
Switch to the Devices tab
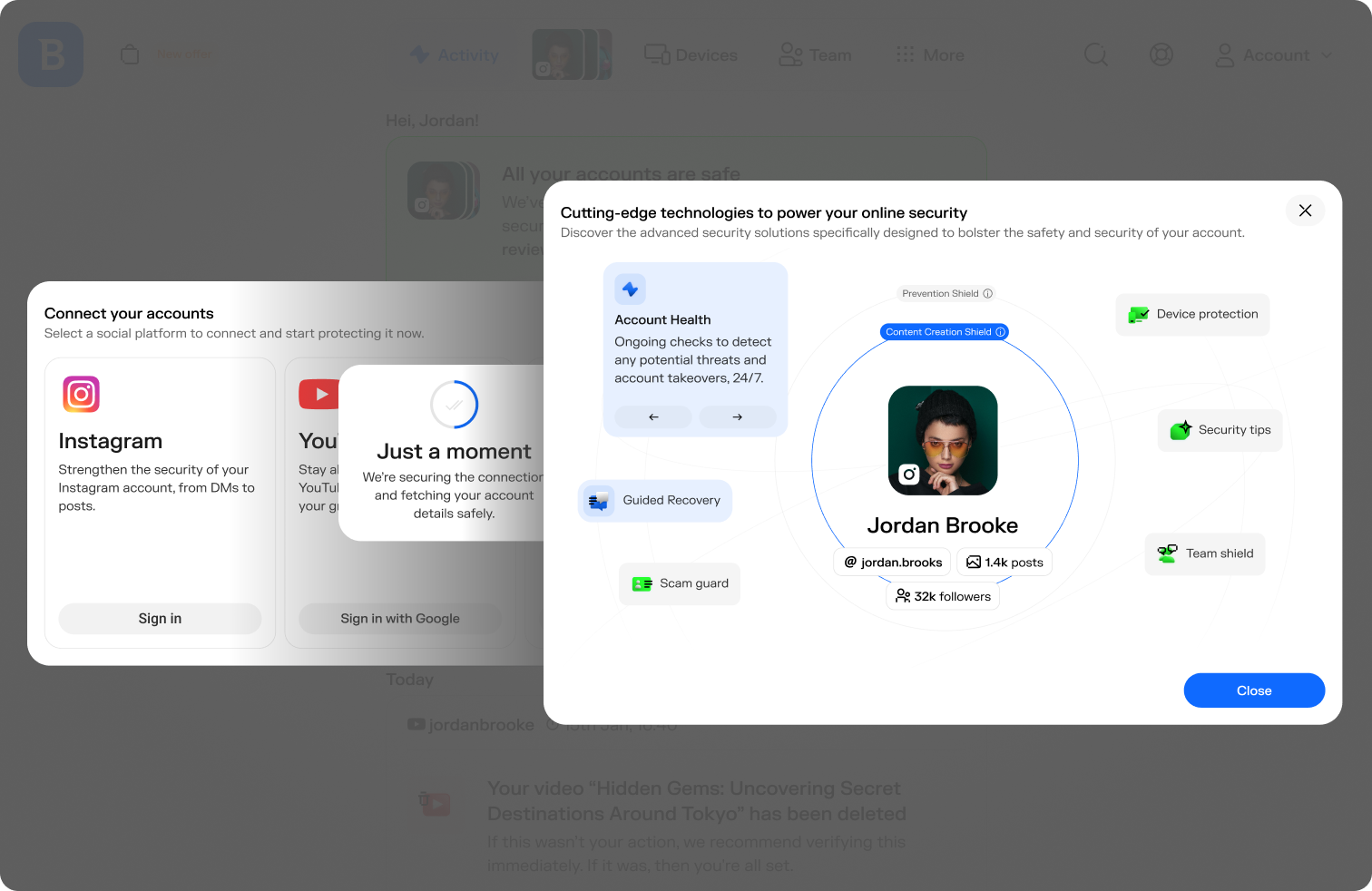click(691, 55)
